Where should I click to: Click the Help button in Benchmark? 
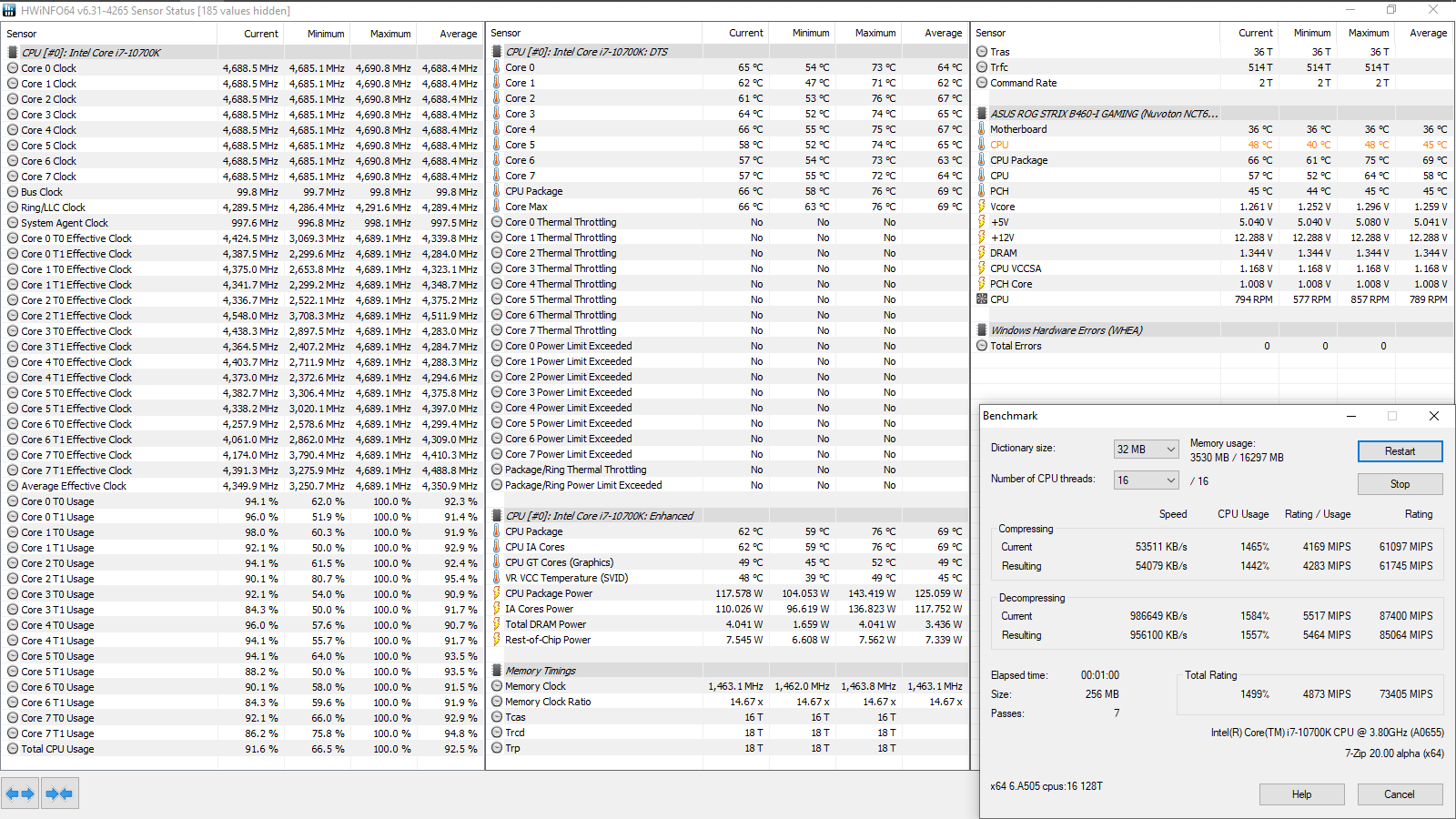[x=1301, y=794]
